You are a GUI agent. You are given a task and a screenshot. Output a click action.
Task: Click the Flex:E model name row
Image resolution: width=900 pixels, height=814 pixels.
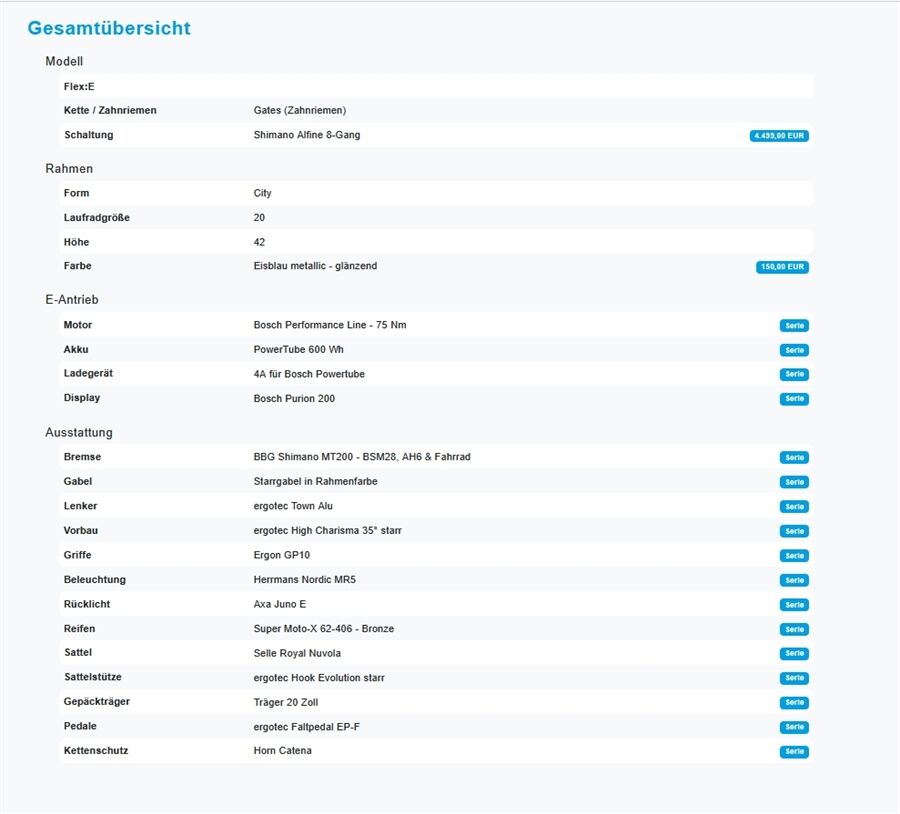[x=79, y=87]
